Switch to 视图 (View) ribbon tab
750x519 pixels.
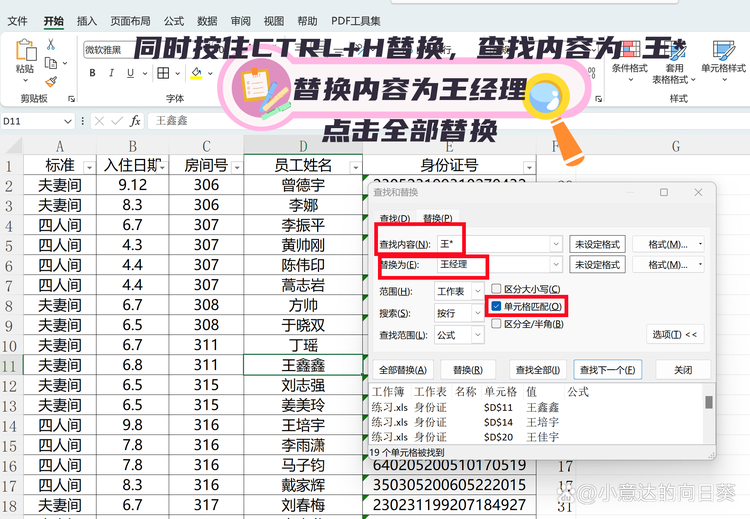274,21
